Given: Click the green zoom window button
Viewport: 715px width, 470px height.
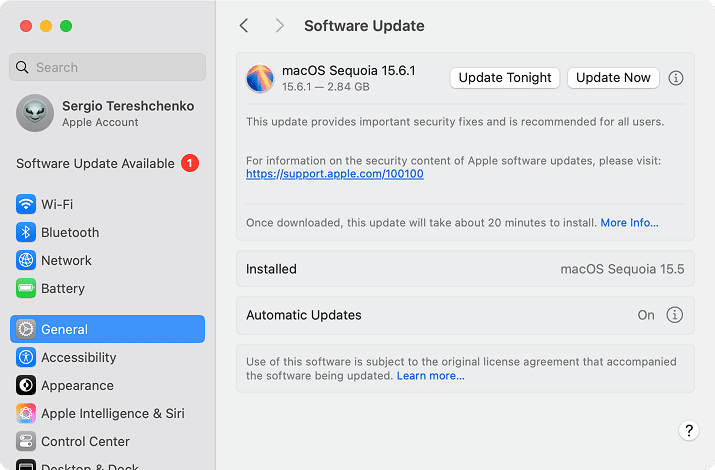Looking at the screenshot, I should pos(66,26).
